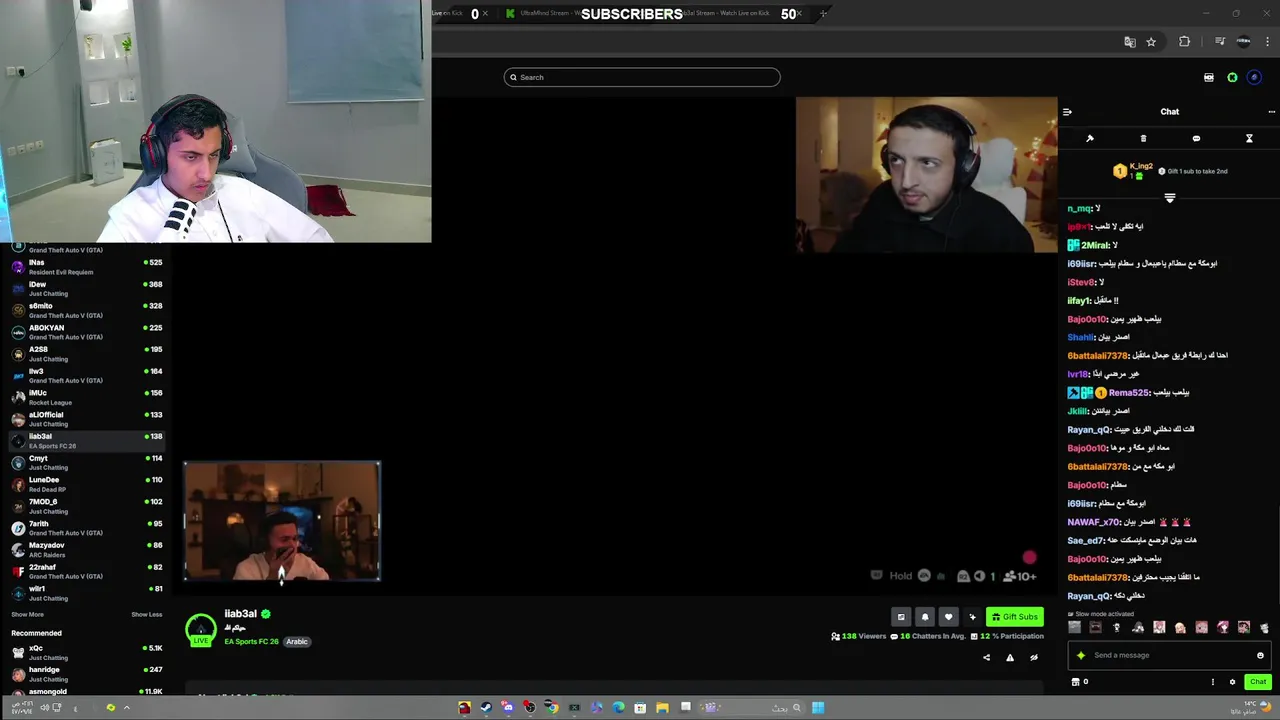
Task: Open the EA Sports FC 26 category link
Action: pos(251,642)
